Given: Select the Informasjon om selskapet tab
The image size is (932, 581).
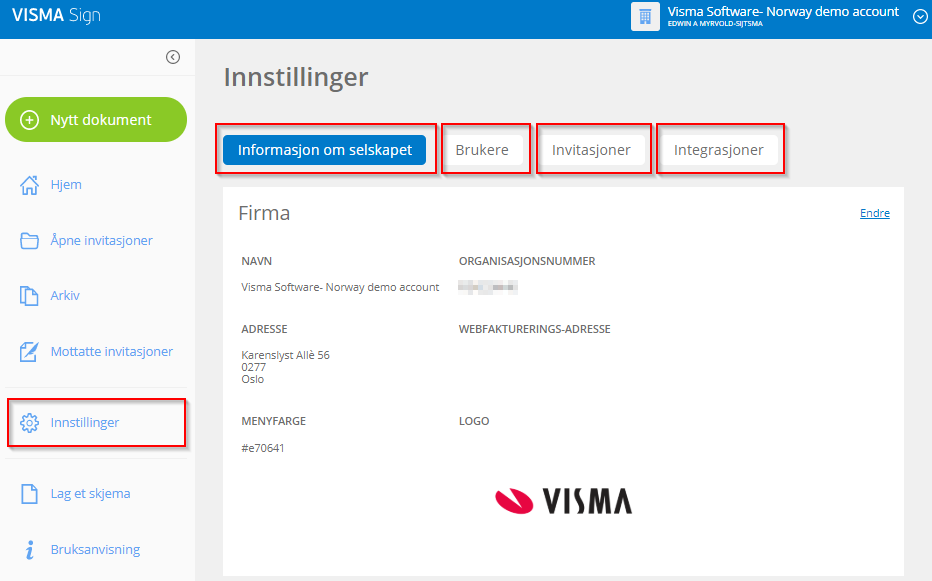Looking at the screenshot, I should coord(325,150).
